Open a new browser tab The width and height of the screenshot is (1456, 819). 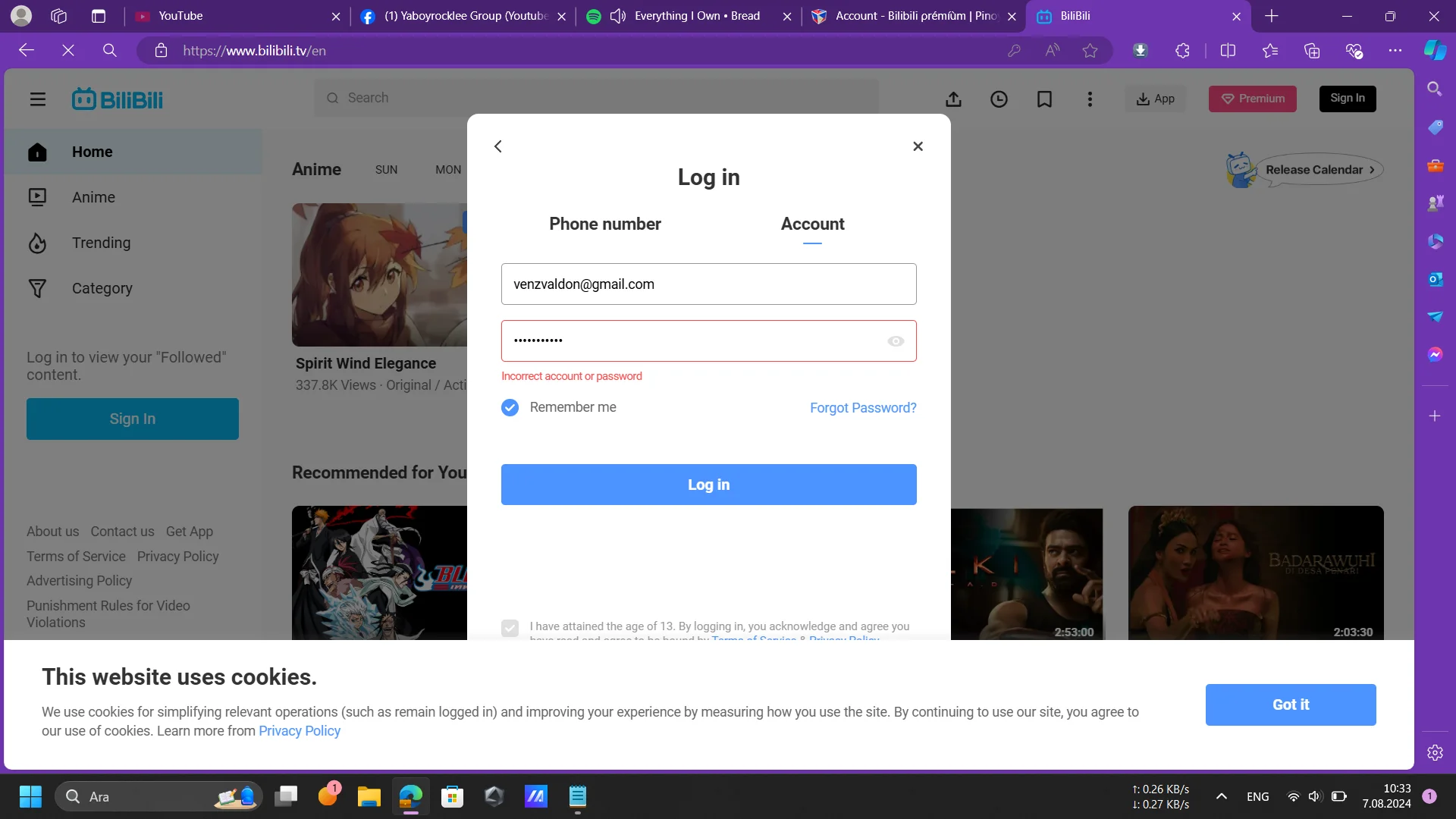1272,16
